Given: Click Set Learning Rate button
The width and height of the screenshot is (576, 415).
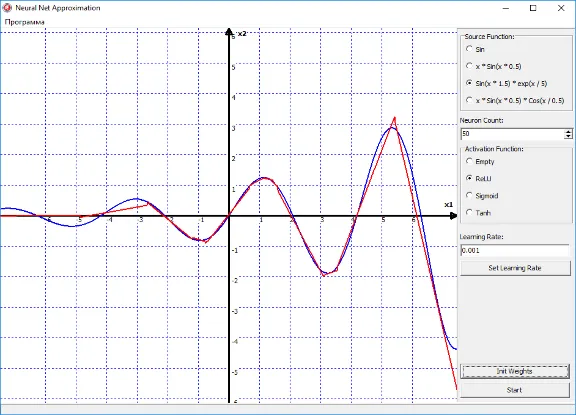Looking at the screenshot, I should 515,268.
